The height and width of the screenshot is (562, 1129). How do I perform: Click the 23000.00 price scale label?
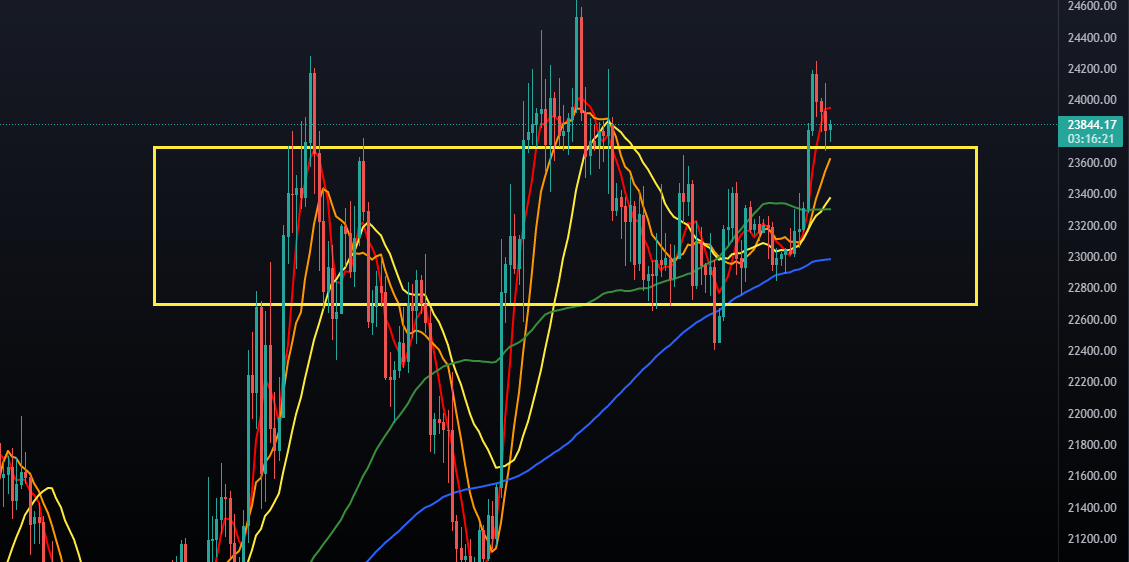[x=1093, y=257]
